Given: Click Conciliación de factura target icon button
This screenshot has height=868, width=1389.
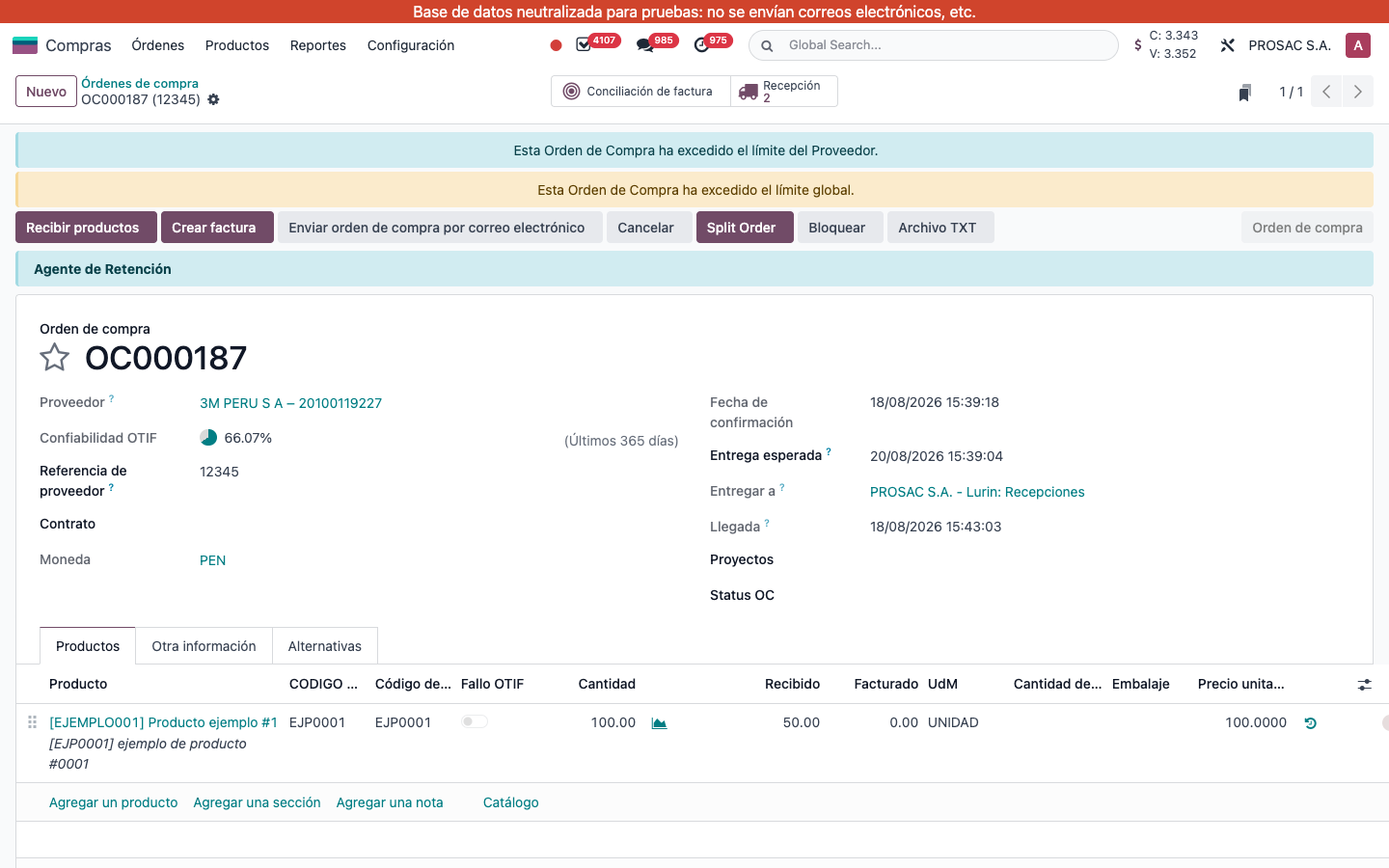Looking at the screenshot, I should point(640,92).
